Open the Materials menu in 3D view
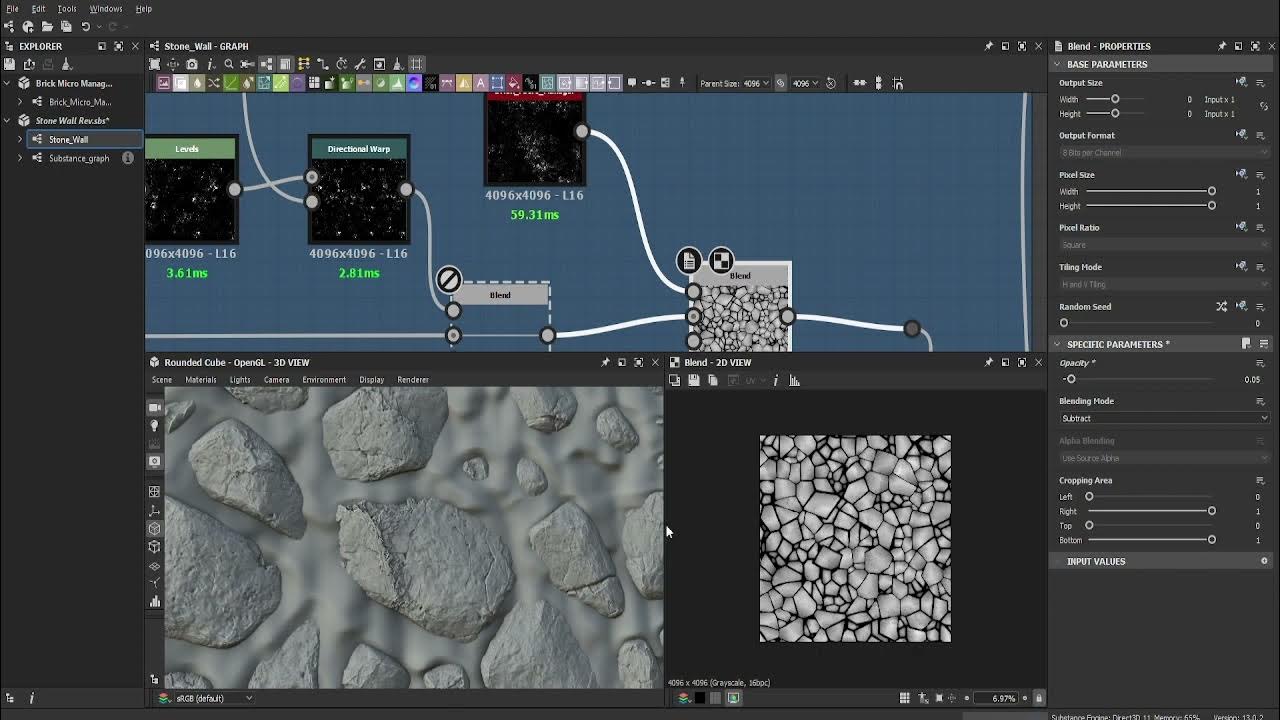 point(200,380)
